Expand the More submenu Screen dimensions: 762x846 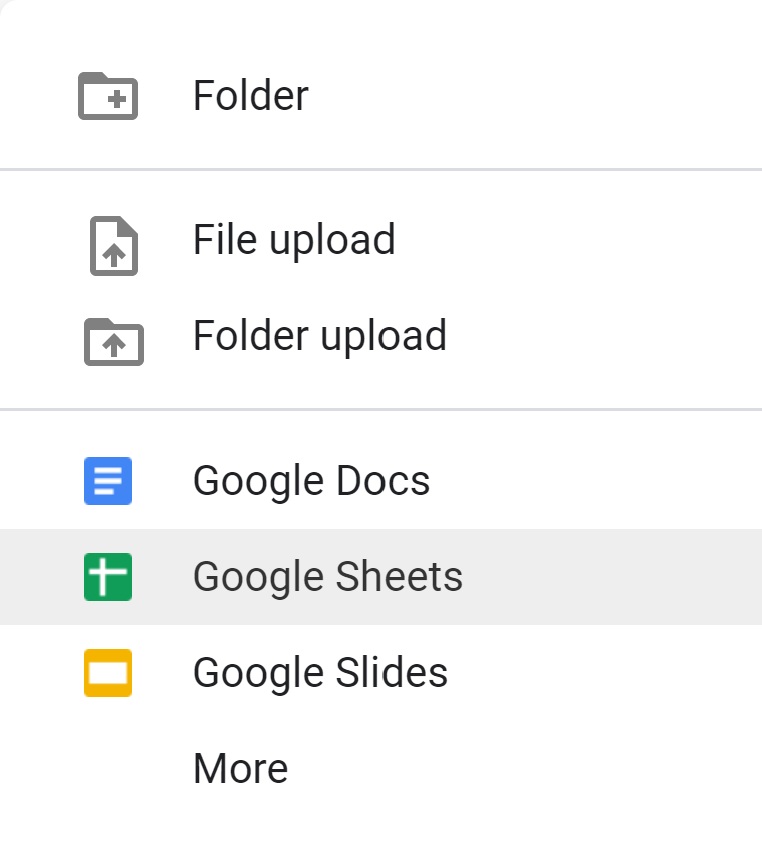(x=380, y=769)
